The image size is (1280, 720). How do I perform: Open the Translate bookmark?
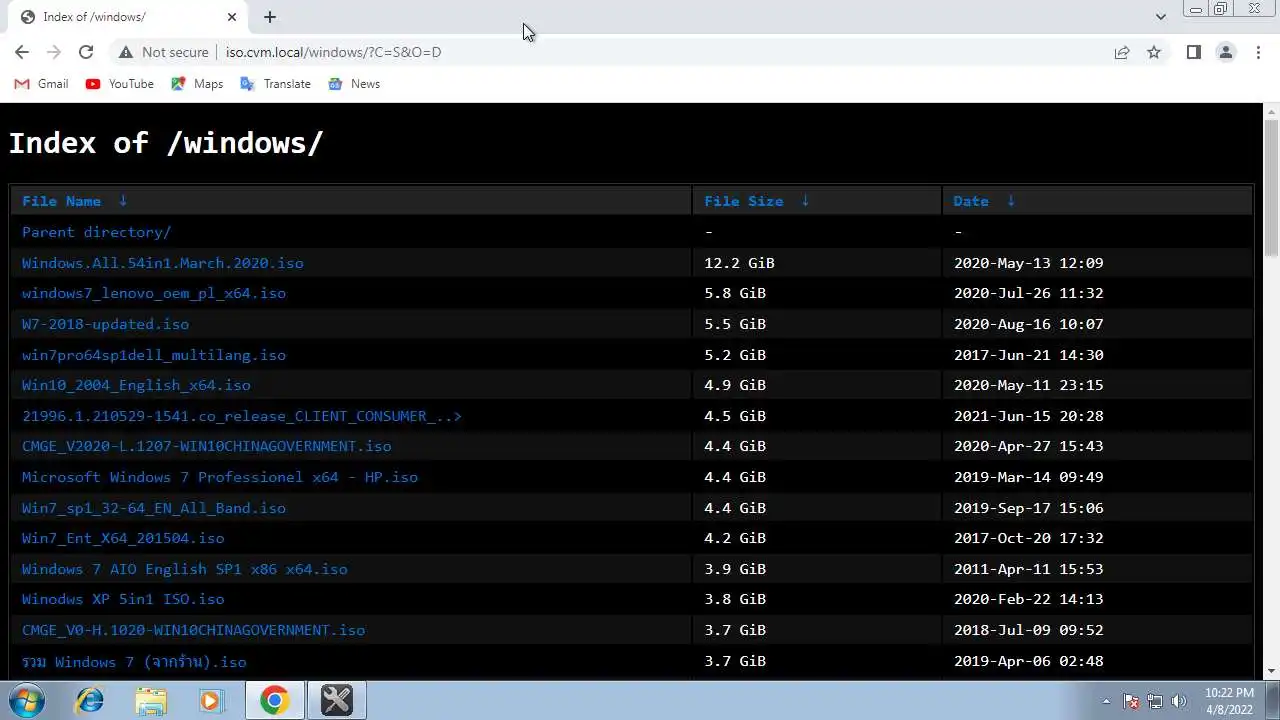click(276, 84)
